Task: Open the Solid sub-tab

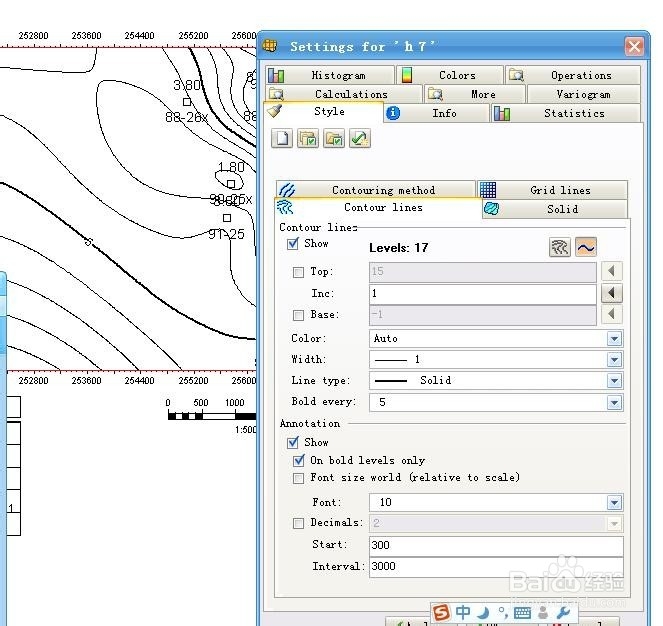Action: (x=555, y=209)
